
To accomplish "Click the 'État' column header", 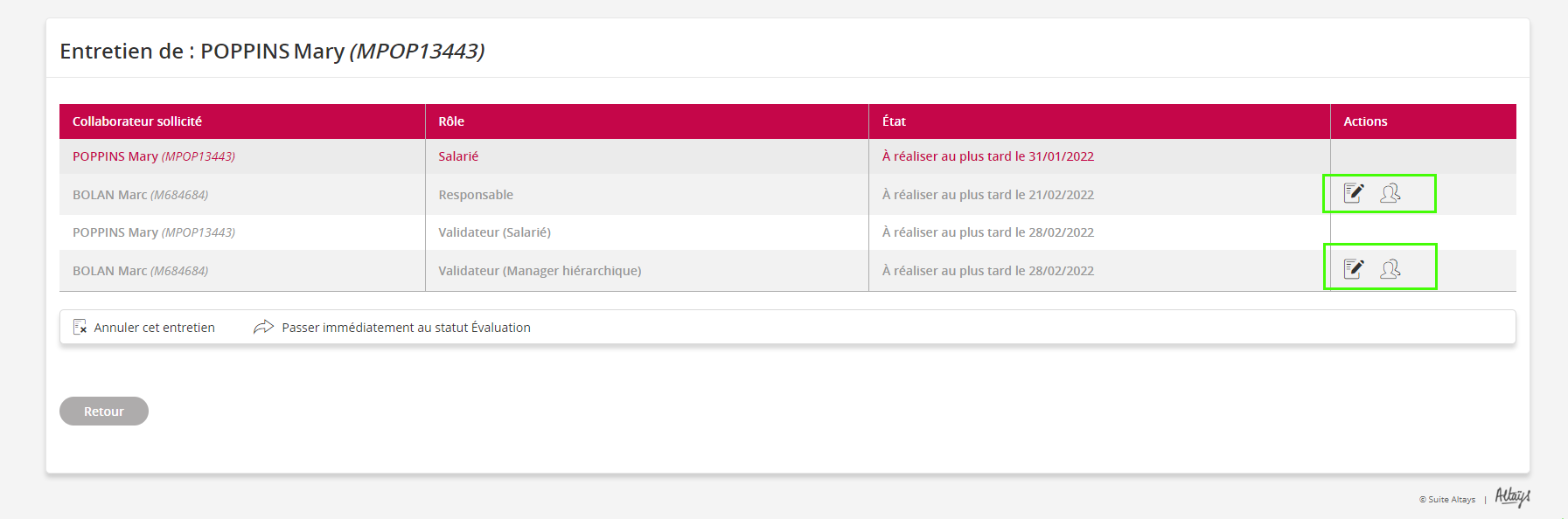I will (894, 121).
